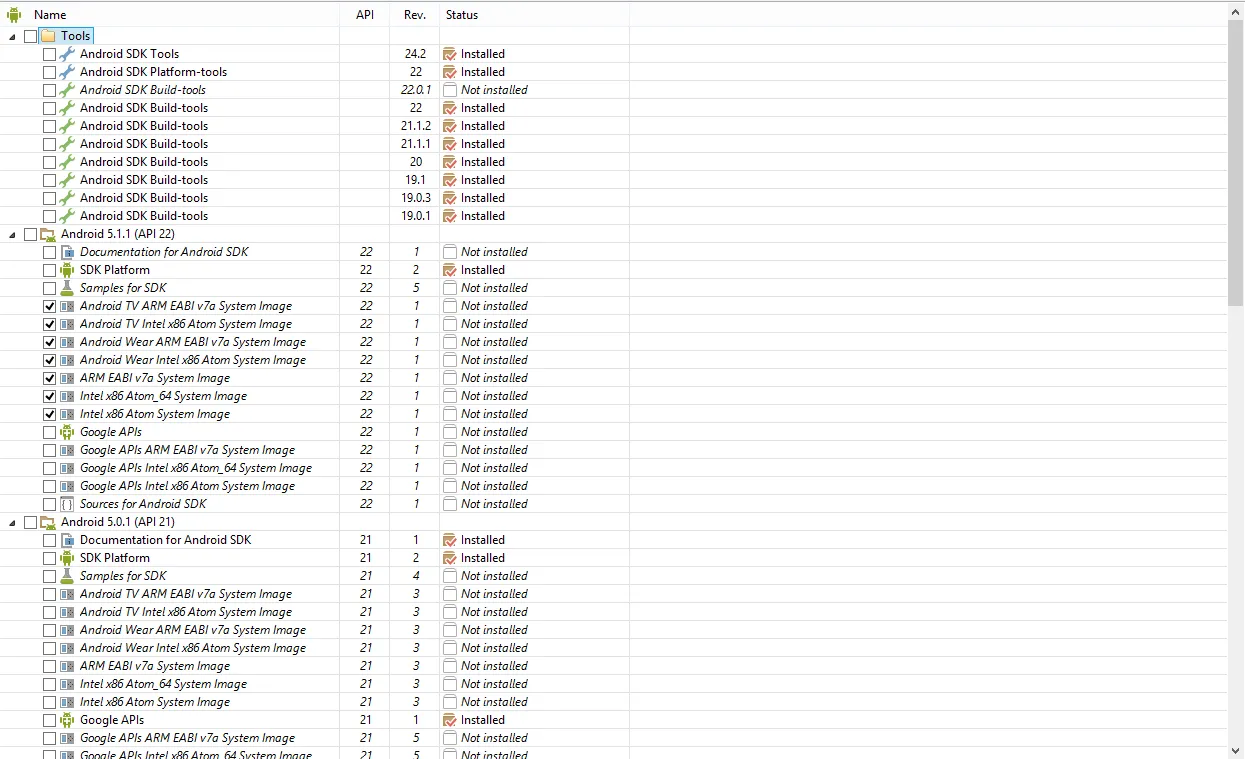1245x759 pixels.
Task: Uncheck API 22 Intel x86 Atom System Image
Action: (49, 414)
